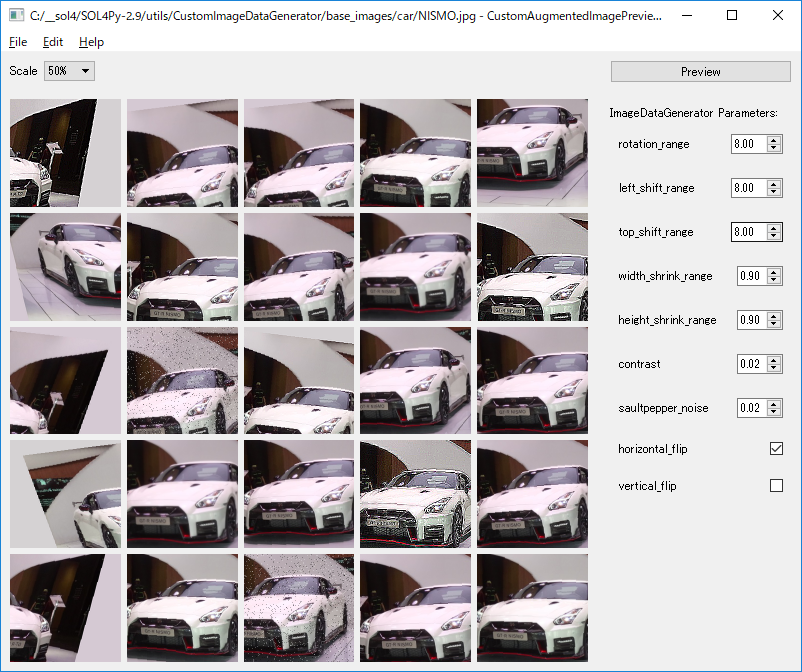The width and height of the screenshot is (802, 672).
Task: Select the thumbnail in row two, column four
Action: pyautogui.click(x=415, y=267)
